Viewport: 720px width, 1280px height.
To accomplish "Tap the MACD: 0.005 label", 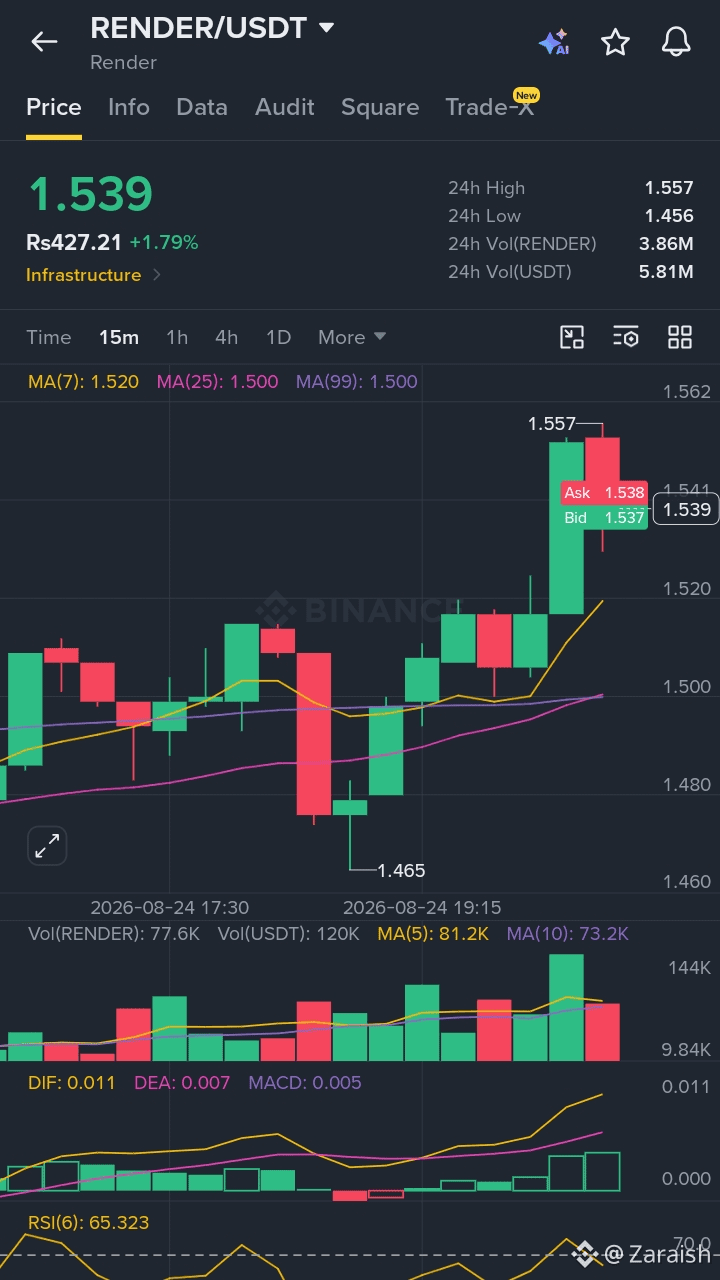I will tap(305, 1083).
